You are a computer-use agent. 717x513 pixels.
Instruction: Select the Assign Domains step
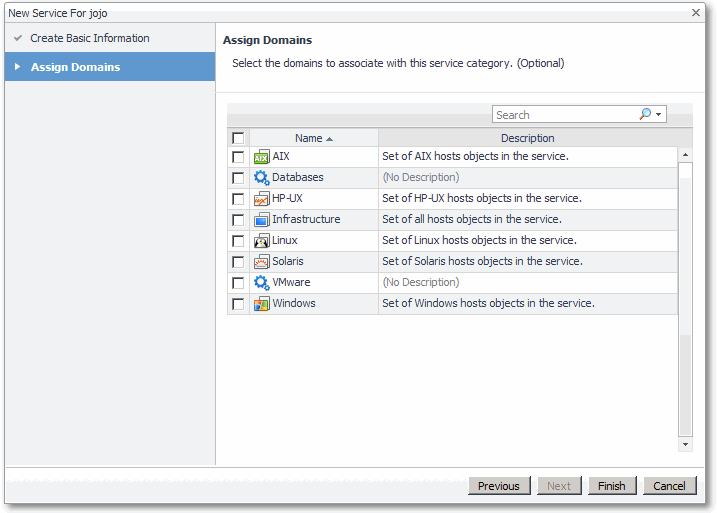[x=75, y=67]
